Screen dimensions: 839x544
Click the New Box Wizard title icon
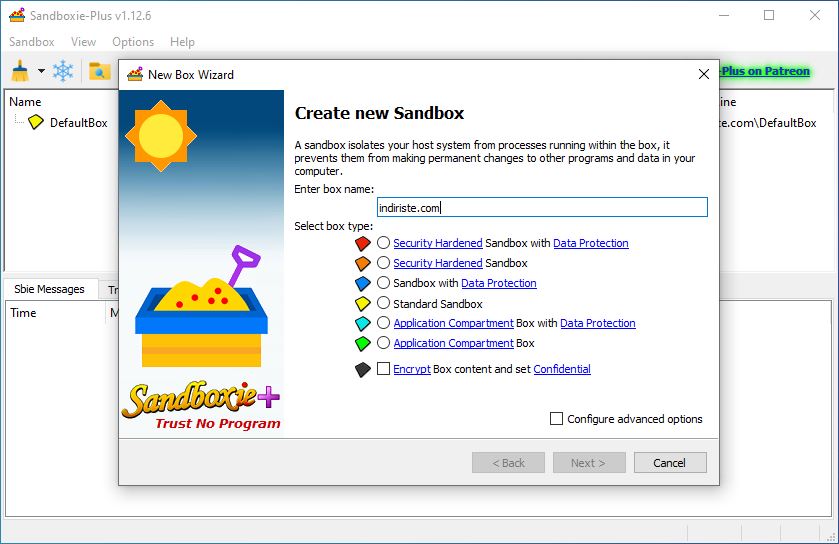[135, 74]
